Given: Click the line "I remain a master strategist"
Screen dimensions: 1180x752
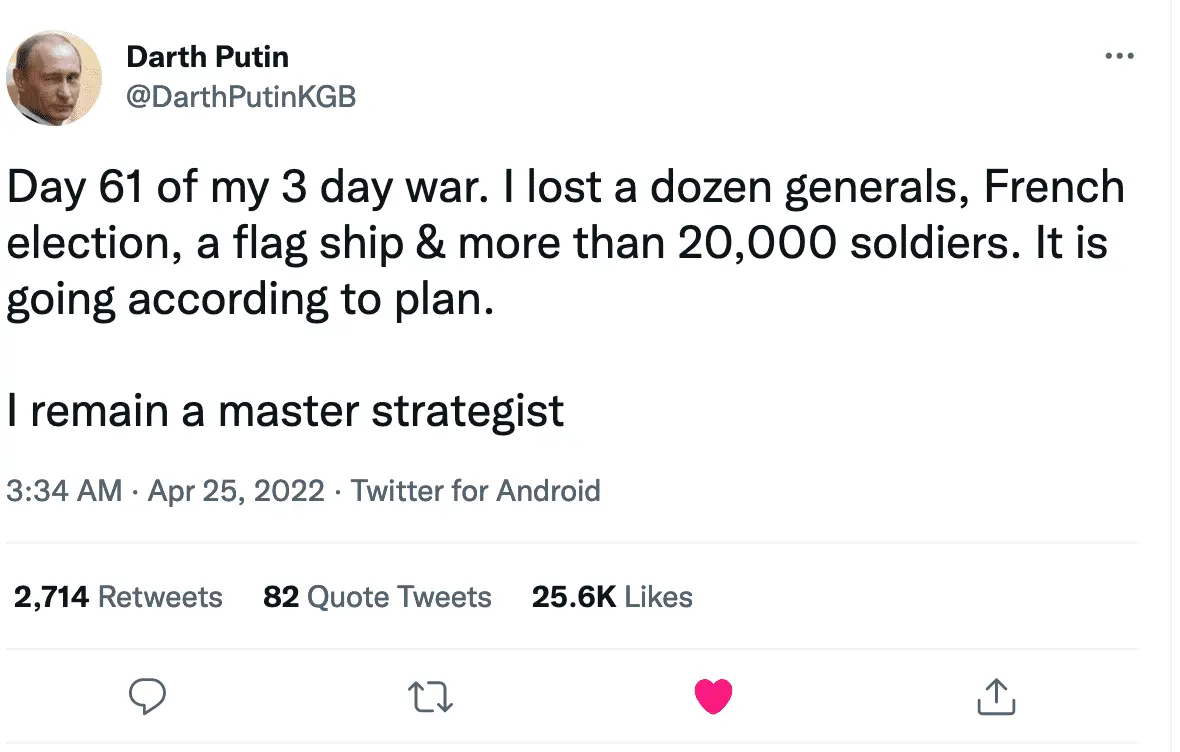Looking at the screenshot, I should [285, 411].
